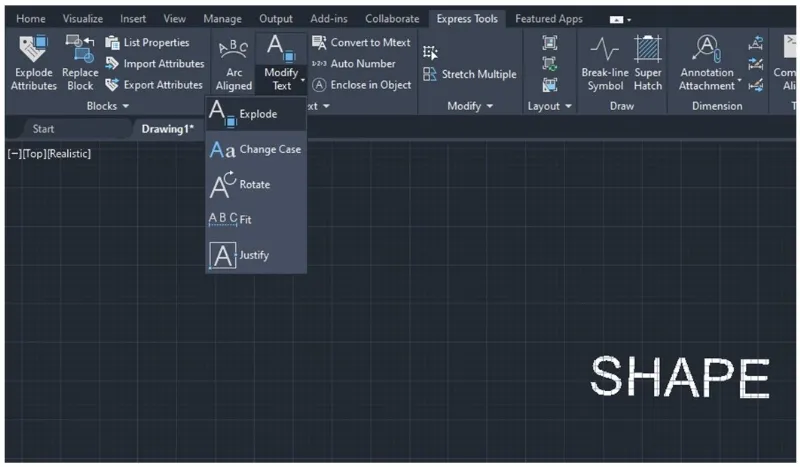800x467 pixels.
Task: Switch to the Start document tab
Action: click(43, 129)
